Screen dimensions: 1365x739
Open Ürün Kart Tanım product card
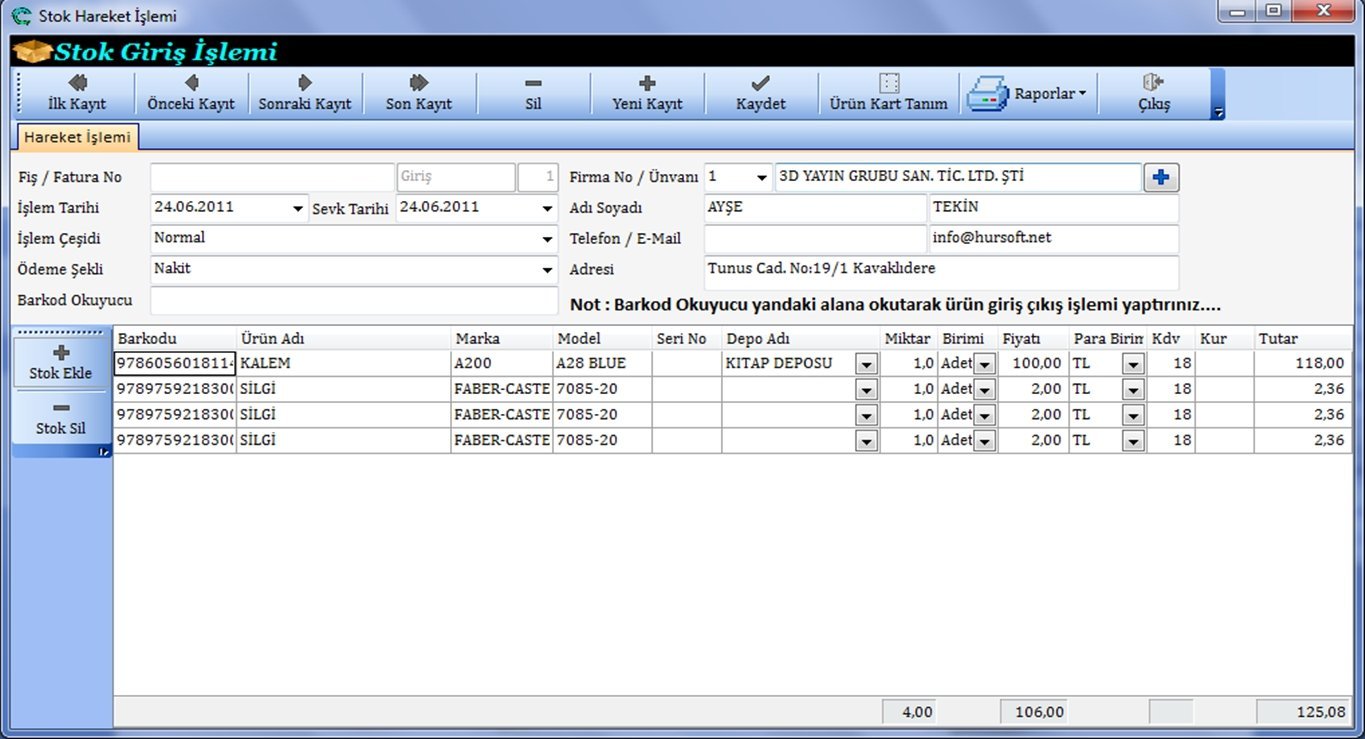888,93
